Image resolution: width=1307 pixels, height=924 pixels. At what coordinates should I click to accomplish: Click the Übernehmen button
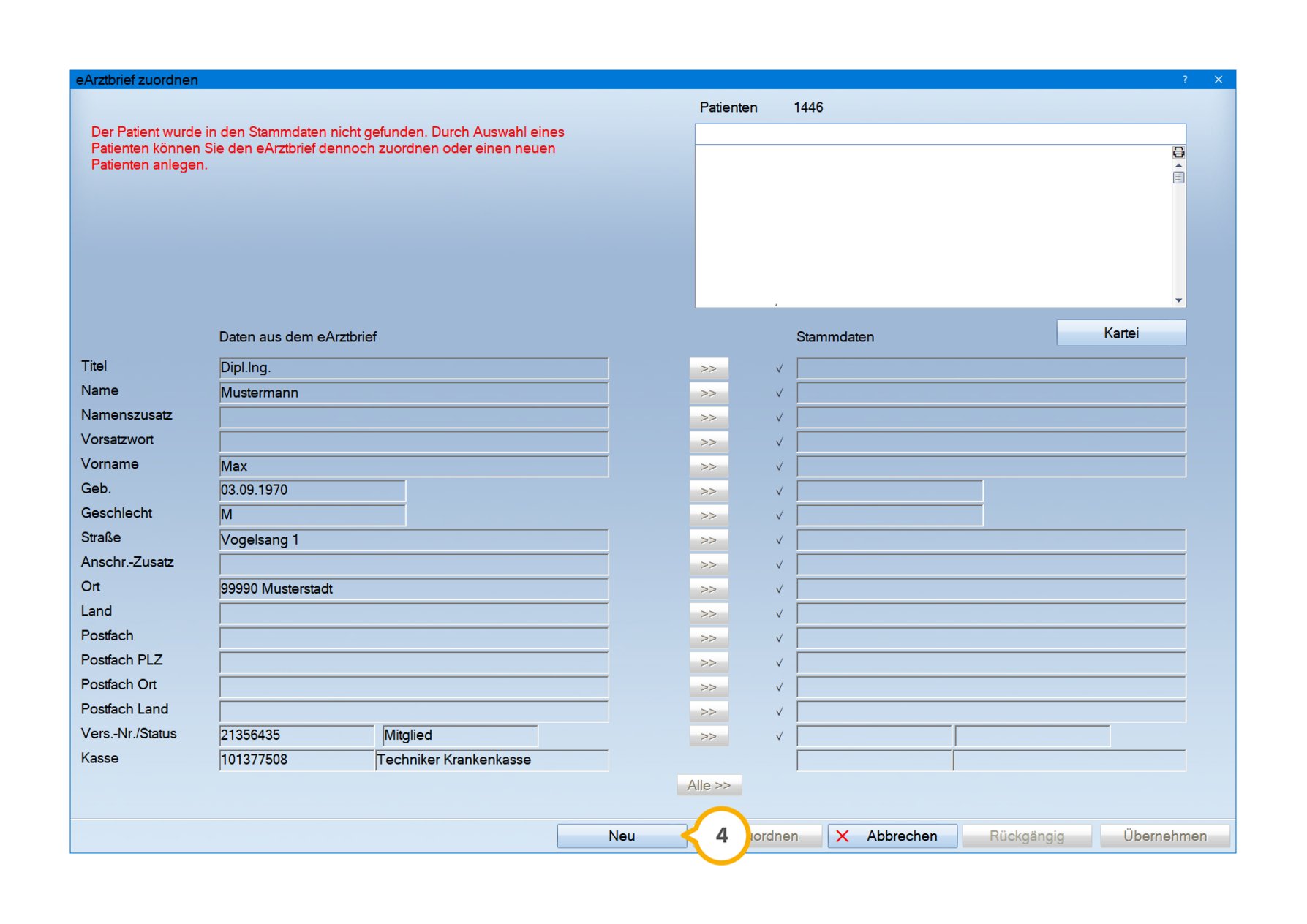tap(1164, 836)
